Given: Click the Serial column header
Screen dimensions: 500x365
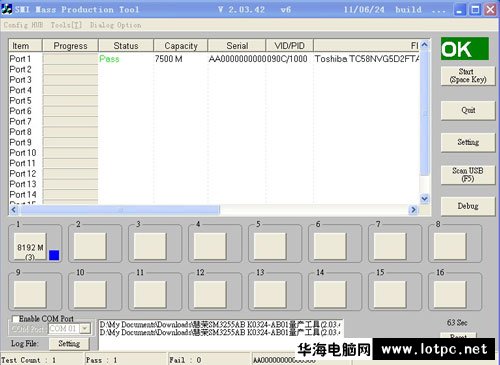Looking at the screenshot, I should [237, 46].
